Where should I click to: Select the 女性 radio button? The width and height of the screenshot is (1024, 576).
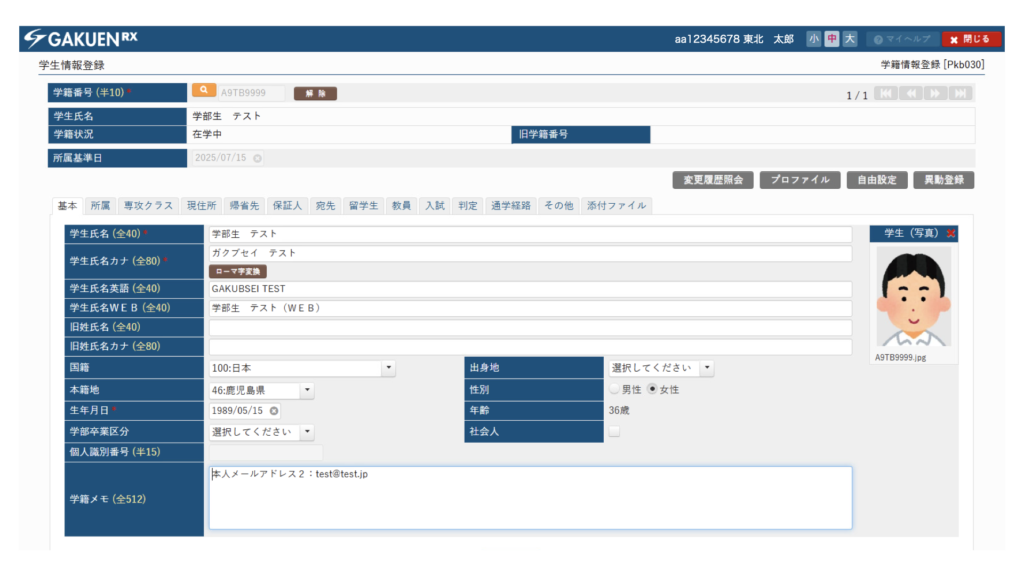tap(653, 389)
